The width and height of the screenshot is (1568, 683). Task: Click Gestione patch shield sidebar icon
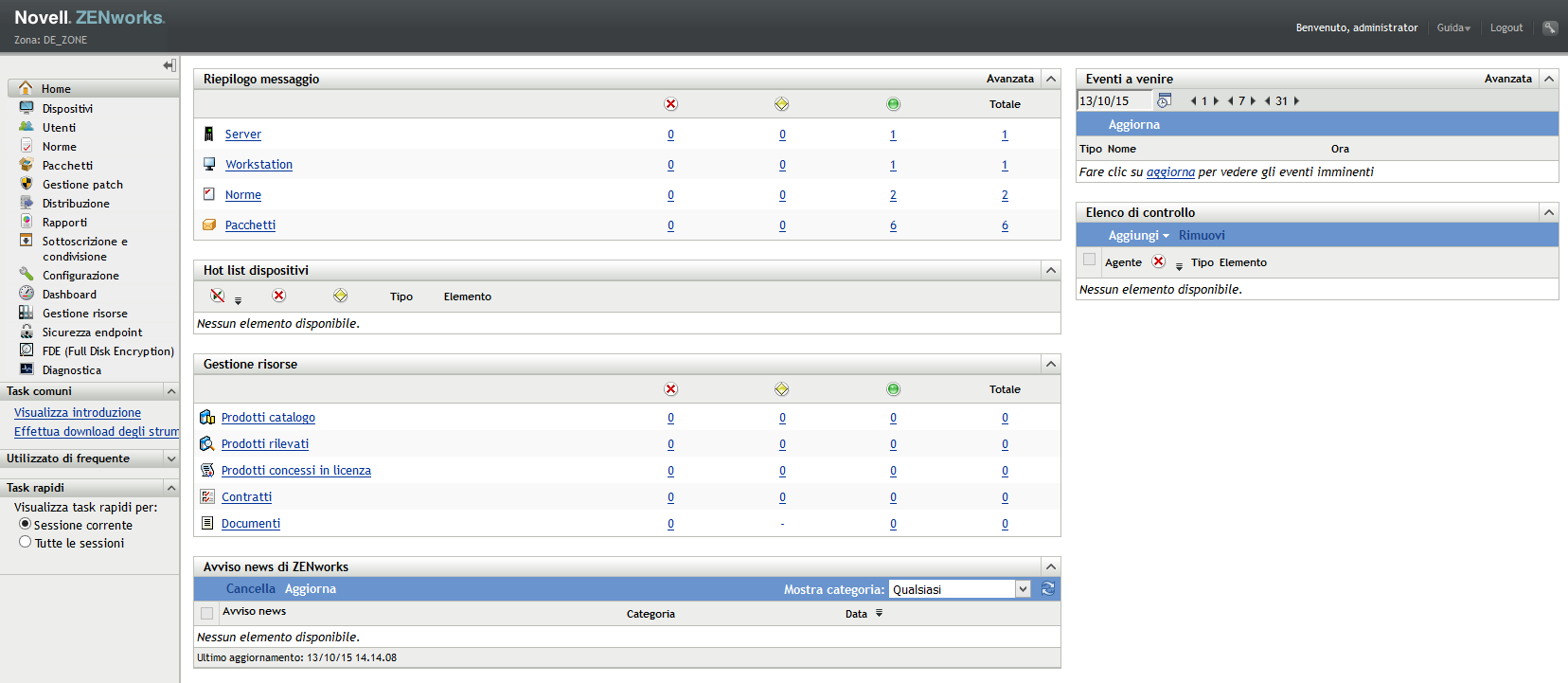(27, 184)
